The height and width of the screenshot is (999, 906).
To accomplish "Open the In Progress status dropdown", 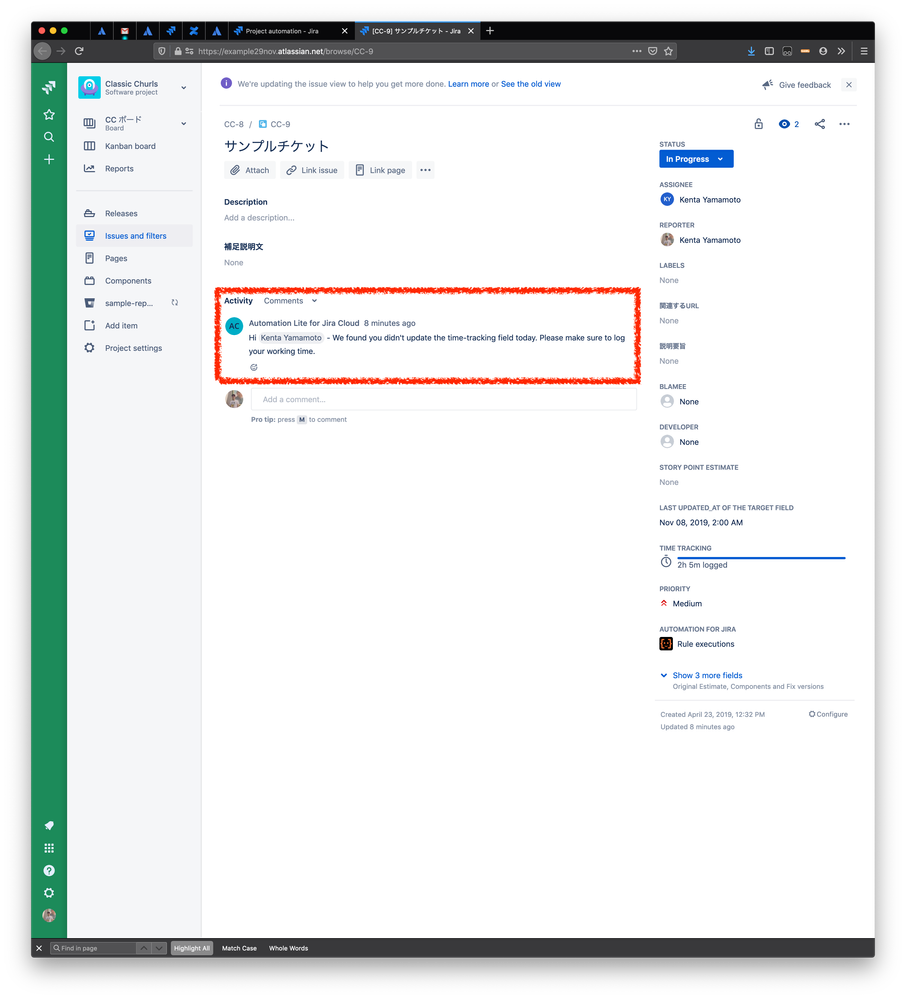I will click(696, 159).
